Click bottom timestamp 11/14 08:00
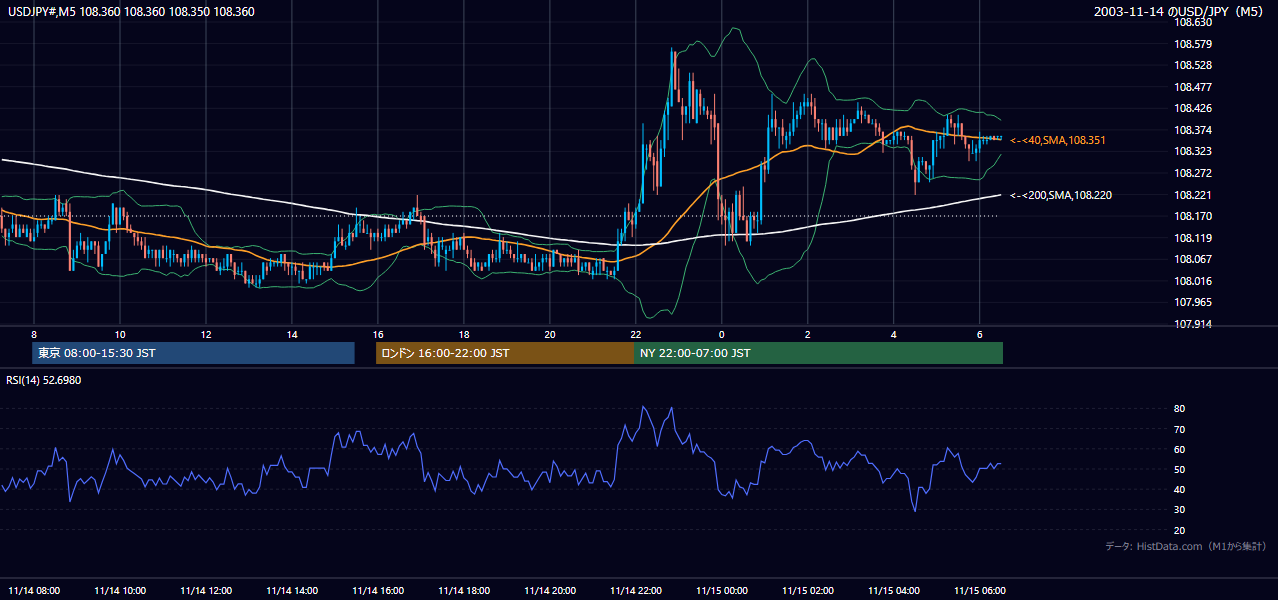 coord(34,591)
